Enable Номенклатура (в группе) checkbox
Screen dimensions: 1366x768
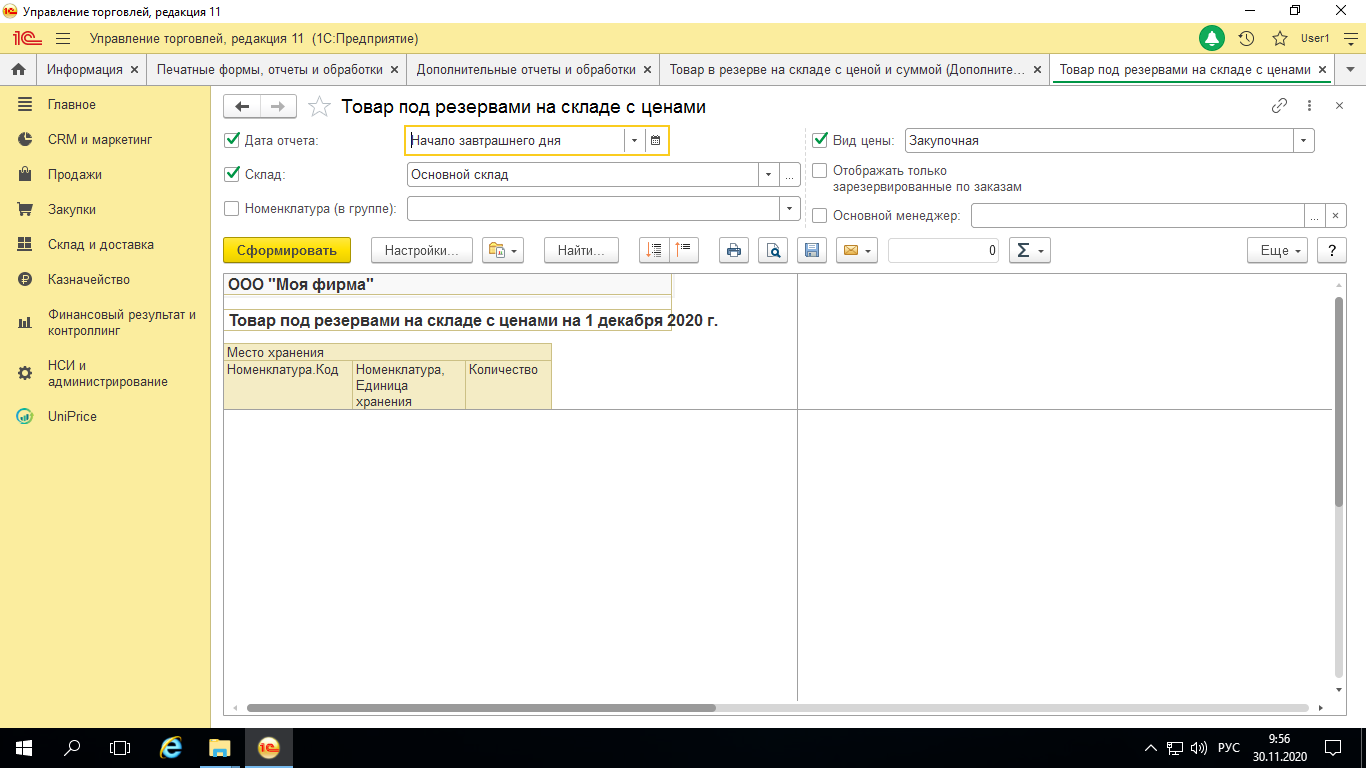point(232,209)
